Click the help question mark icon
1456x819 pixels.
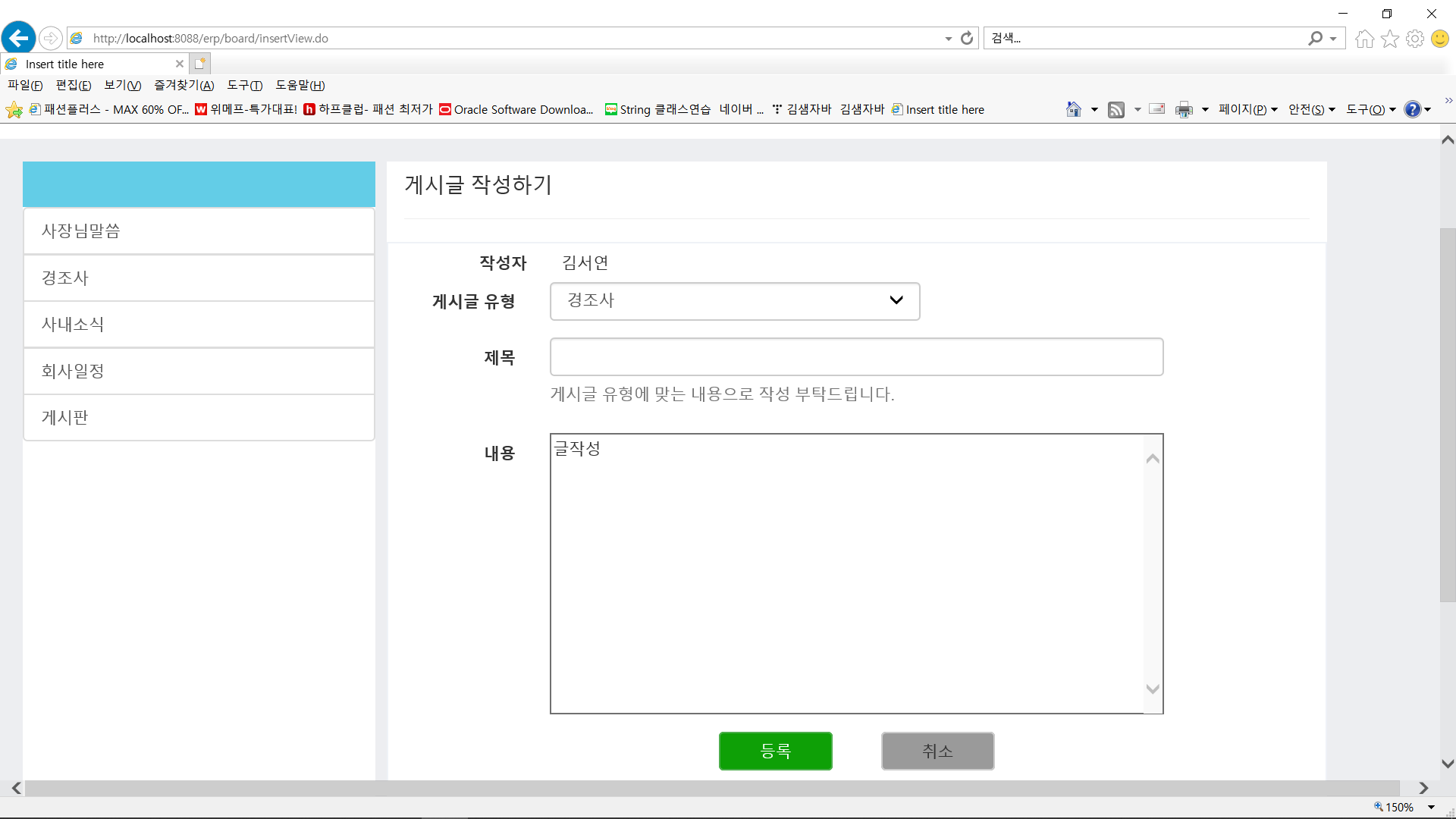pyautogui.click(x=1412, y=110)
